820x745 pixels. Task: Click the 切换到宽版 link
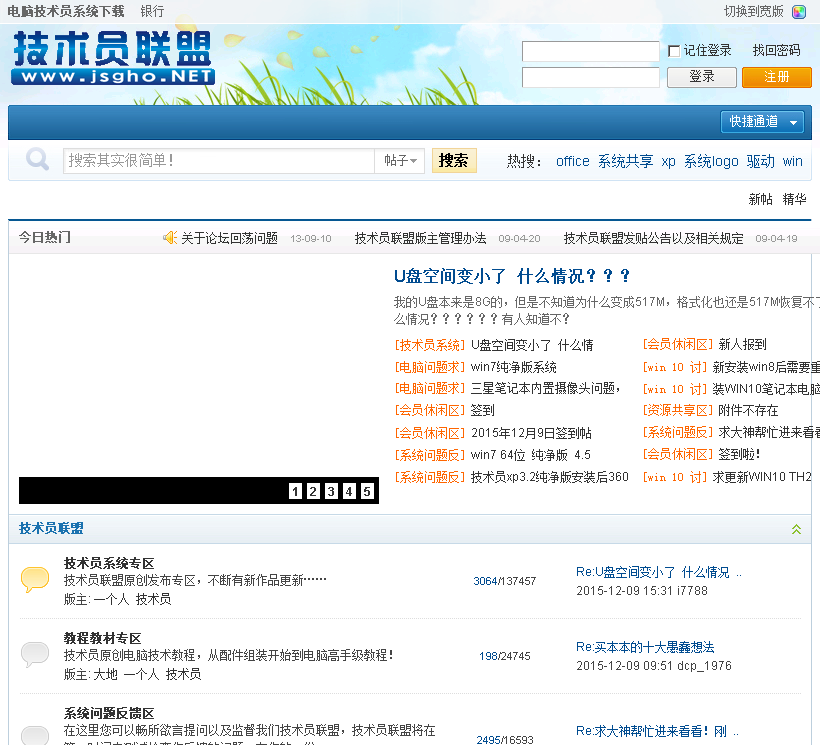pos(754,12)
